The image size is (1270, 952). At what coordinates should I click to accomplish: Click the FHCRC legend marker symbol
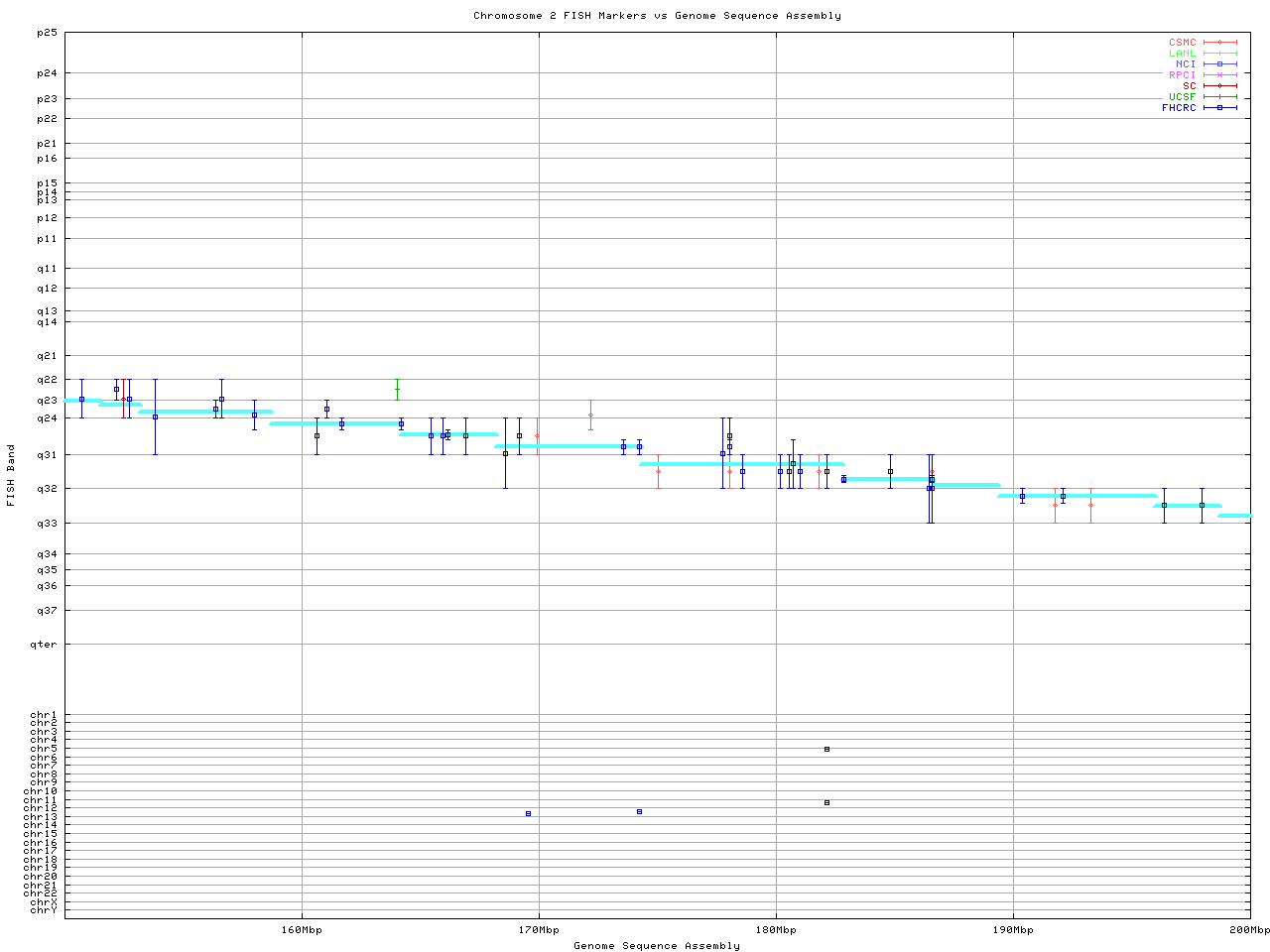click(x=1219, y=107)
